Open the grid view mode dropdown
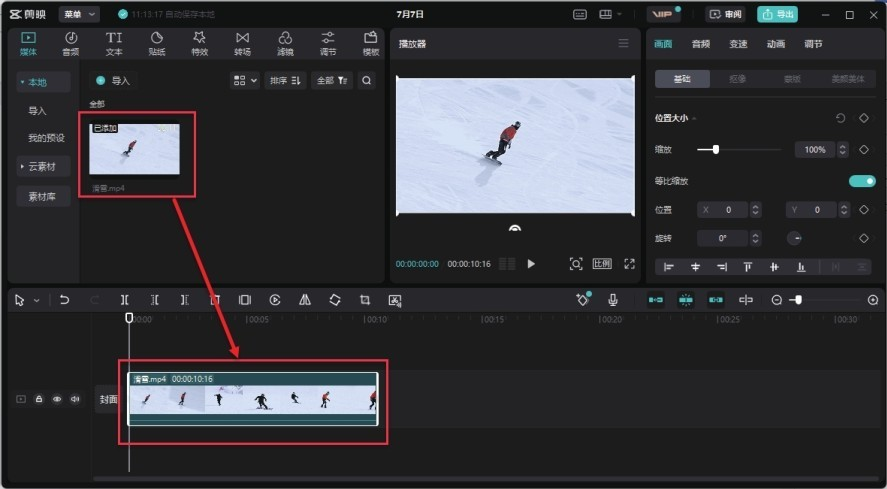The image size is (887, 489). point(246,80)
